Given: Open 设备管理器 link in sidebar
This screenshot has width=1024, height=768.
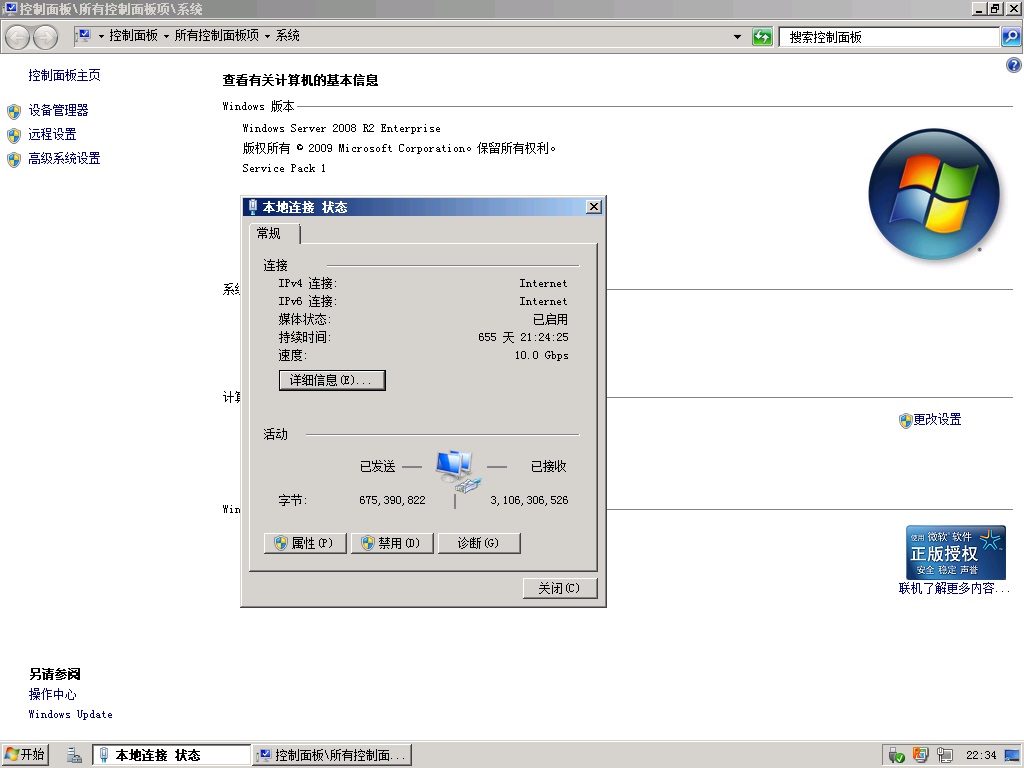Looking at the screenshot, I should (x=58, y=110).
